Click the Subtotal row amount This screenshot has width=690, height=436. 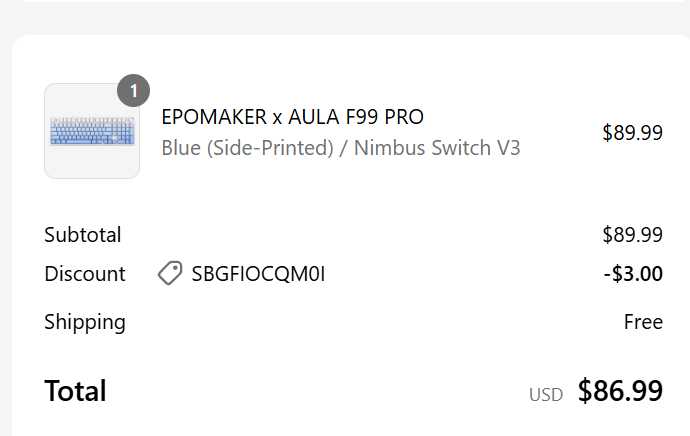(x=632, y=235)
